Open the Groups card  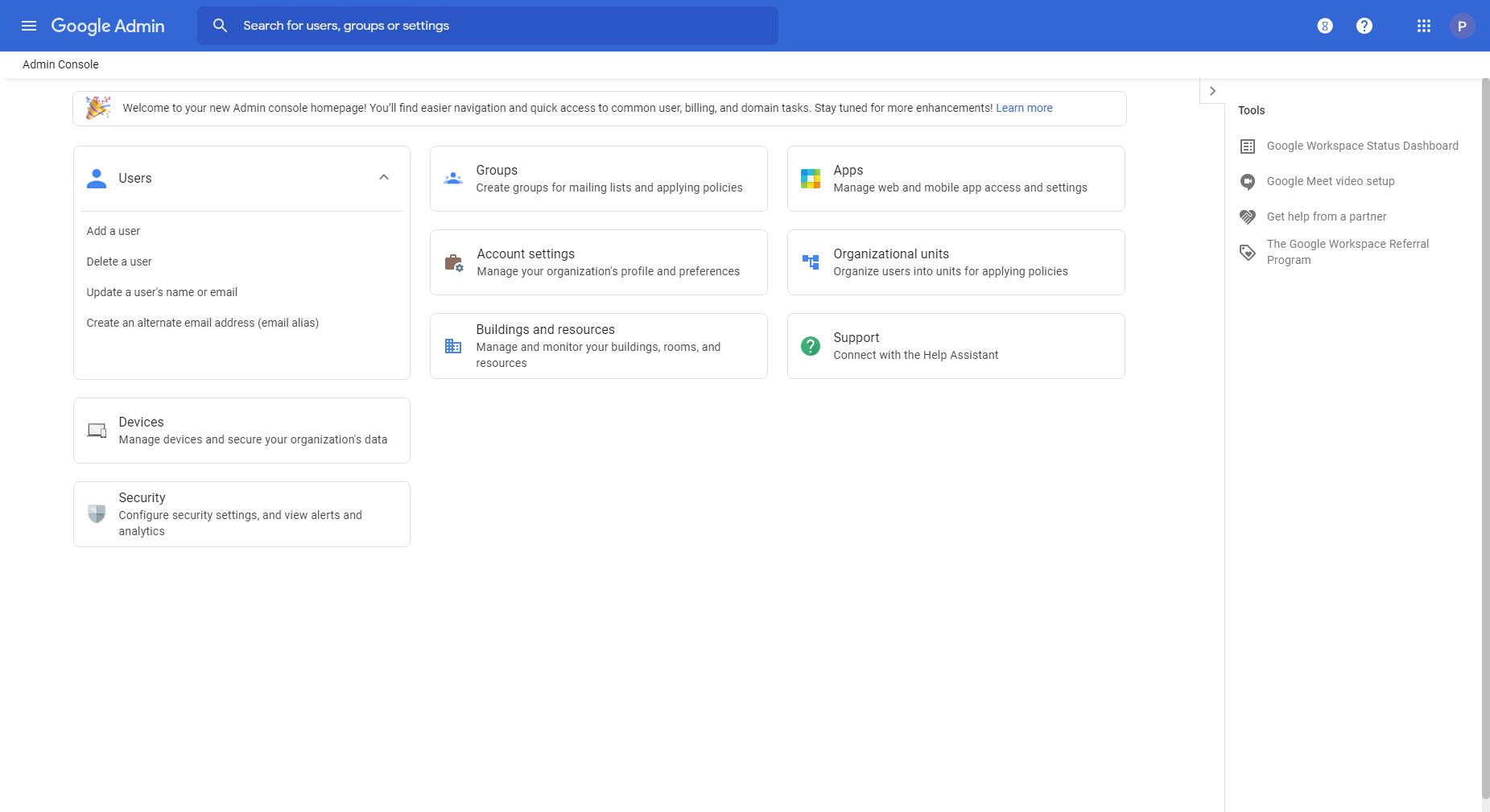[x=599, y=179]
